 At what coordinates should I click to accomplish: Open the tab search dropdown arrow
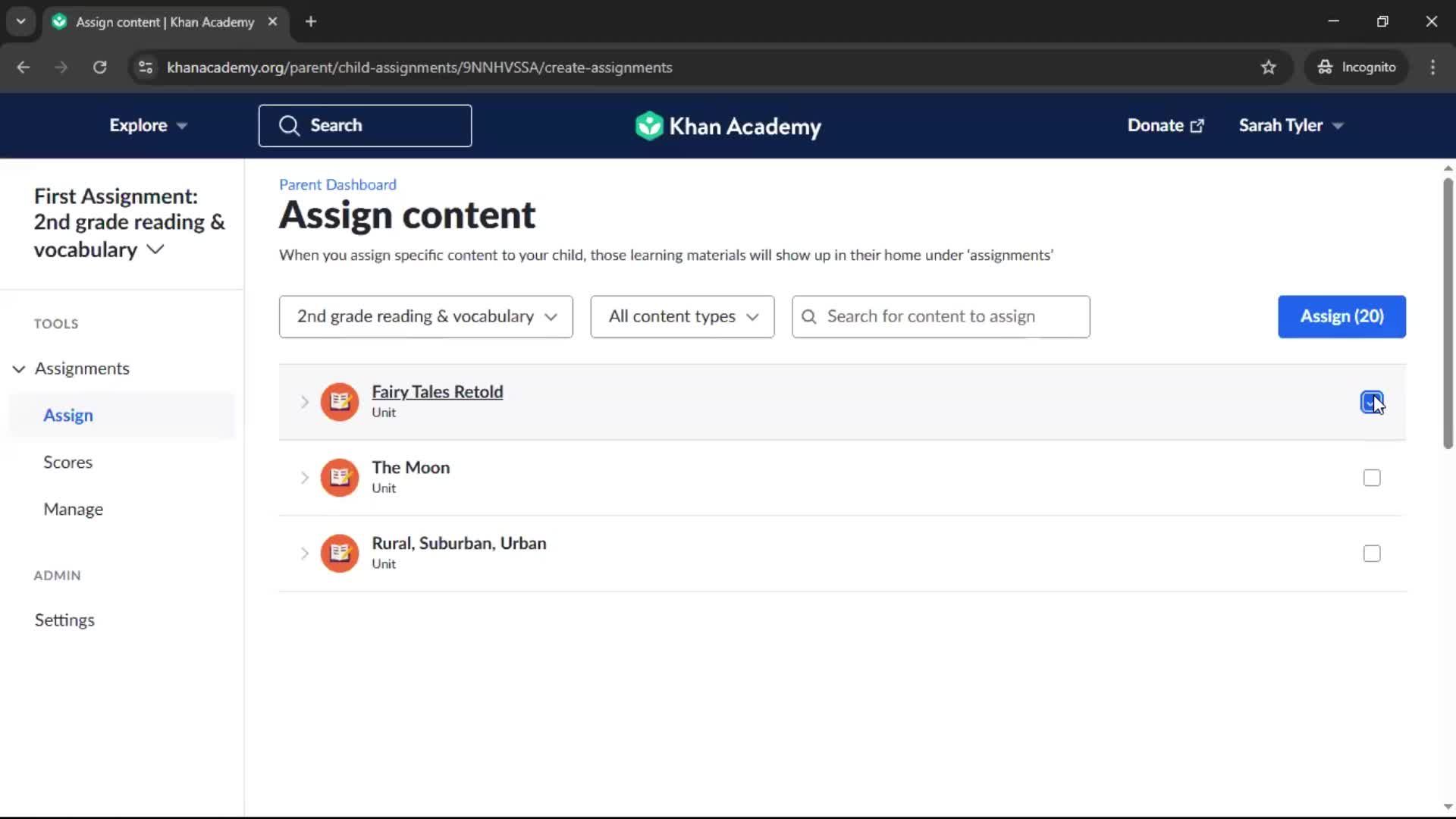pyautogui.click(x=20, y=22)
